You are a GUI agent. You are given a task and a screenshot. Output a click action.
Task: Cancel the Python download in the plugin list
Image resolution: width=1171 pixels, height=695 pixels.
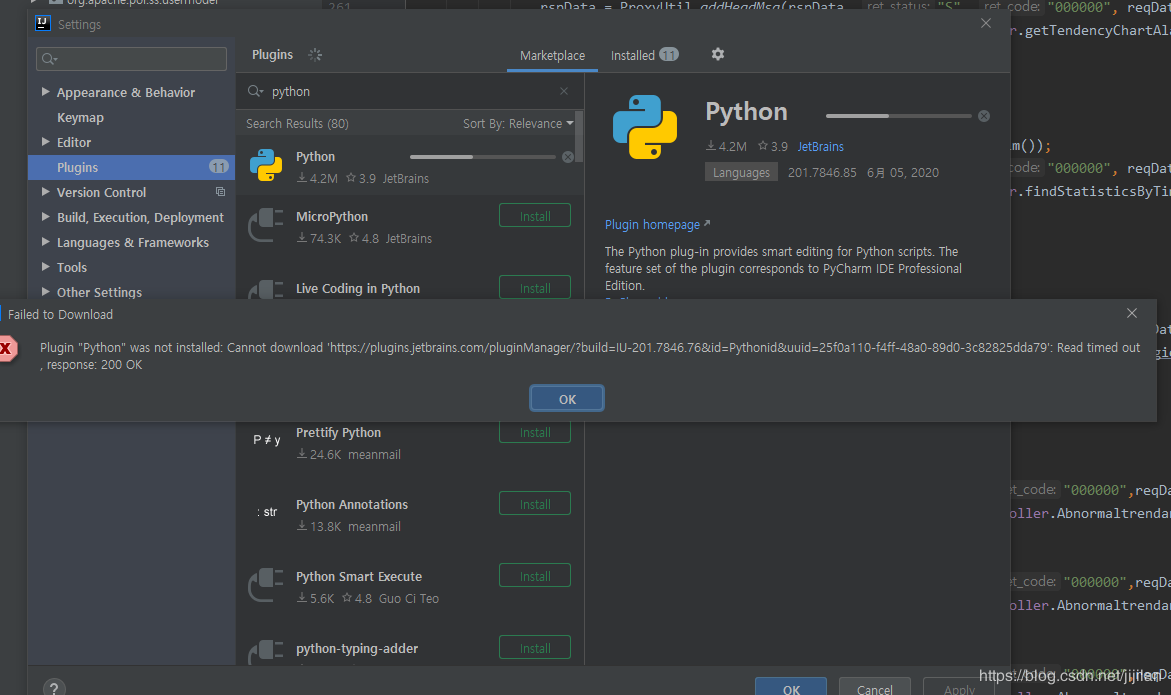568,157
